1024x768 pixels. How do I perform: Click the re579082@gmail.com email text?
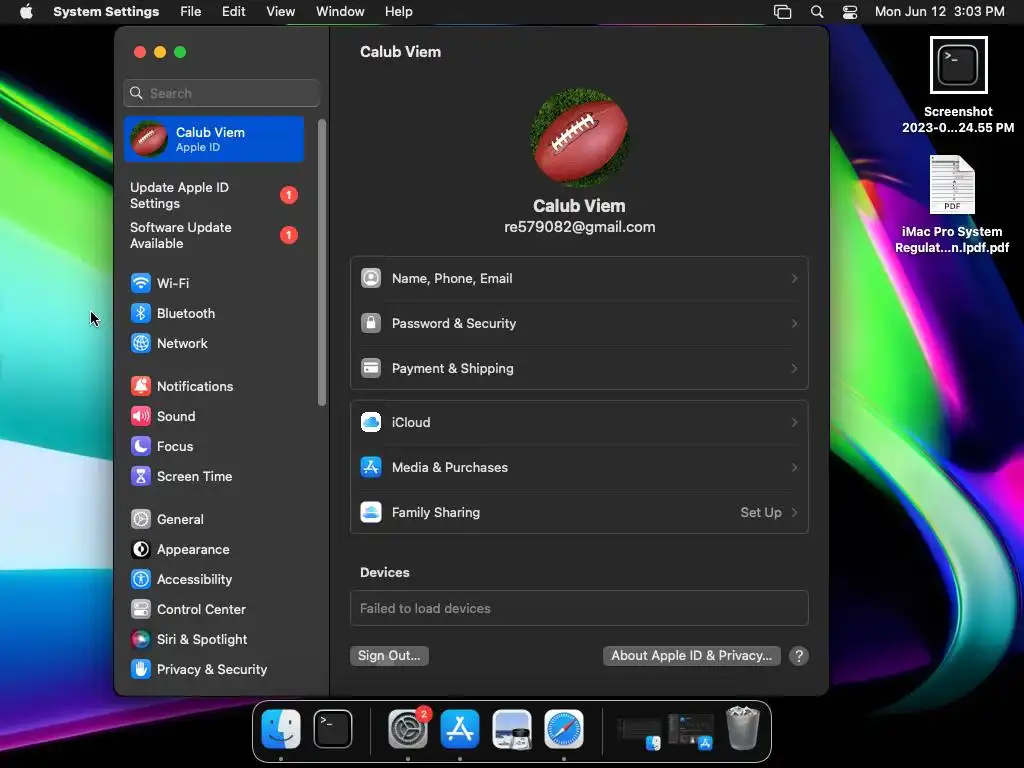point(579,227)
